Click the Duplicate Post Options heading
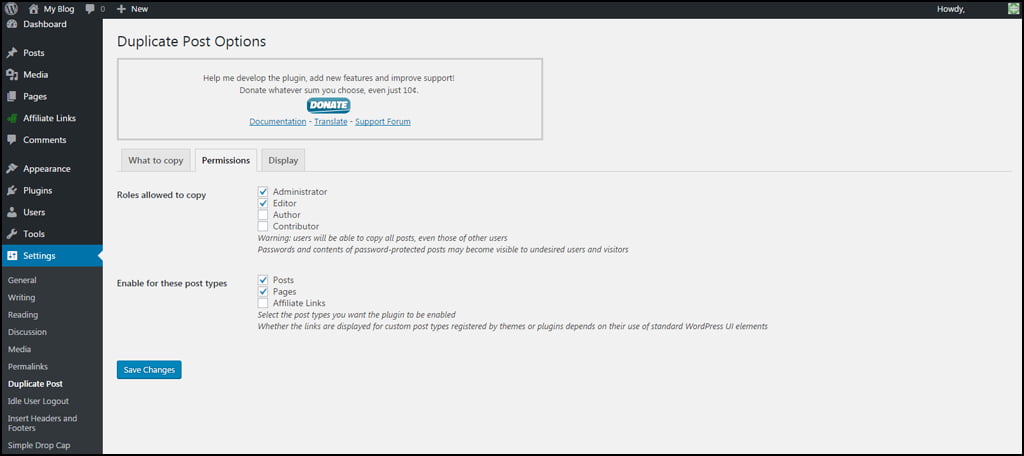The width and height of the screenshot is (1024, 456). [x=191, y=41]
